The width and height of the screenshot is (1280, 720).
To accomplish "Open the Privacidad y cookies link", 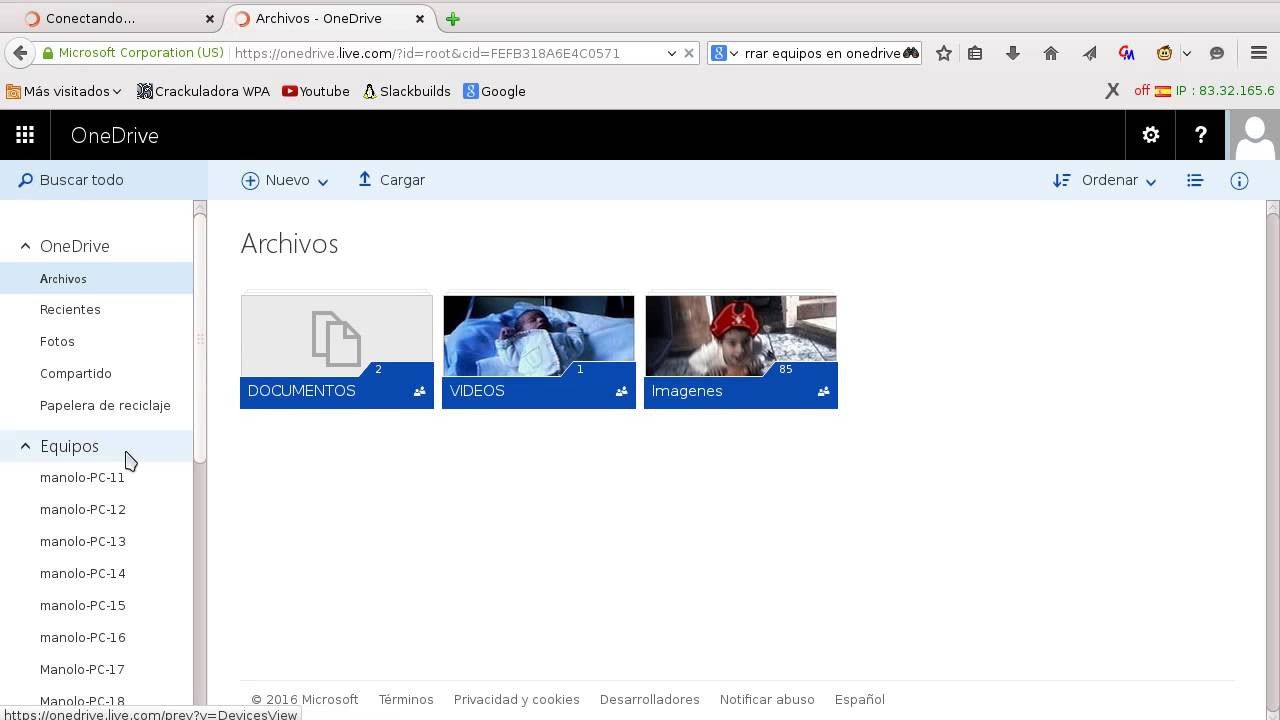I will [517, 699].
